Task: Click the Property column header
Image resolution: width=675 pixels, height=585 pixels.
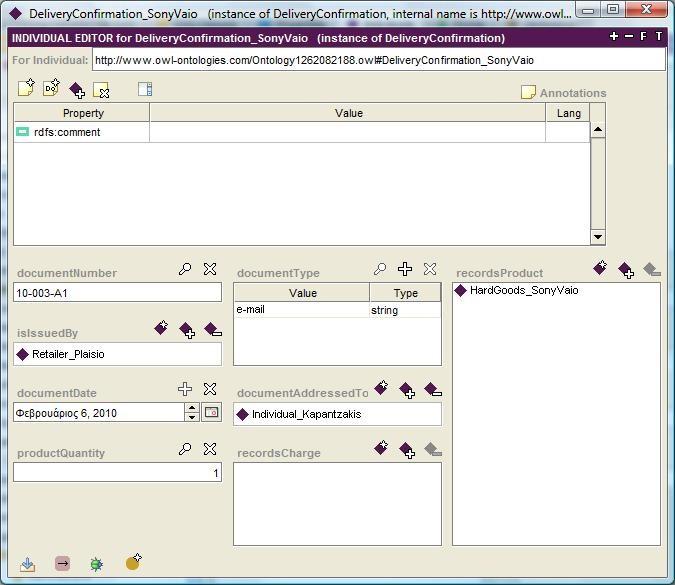Action: 82,113
